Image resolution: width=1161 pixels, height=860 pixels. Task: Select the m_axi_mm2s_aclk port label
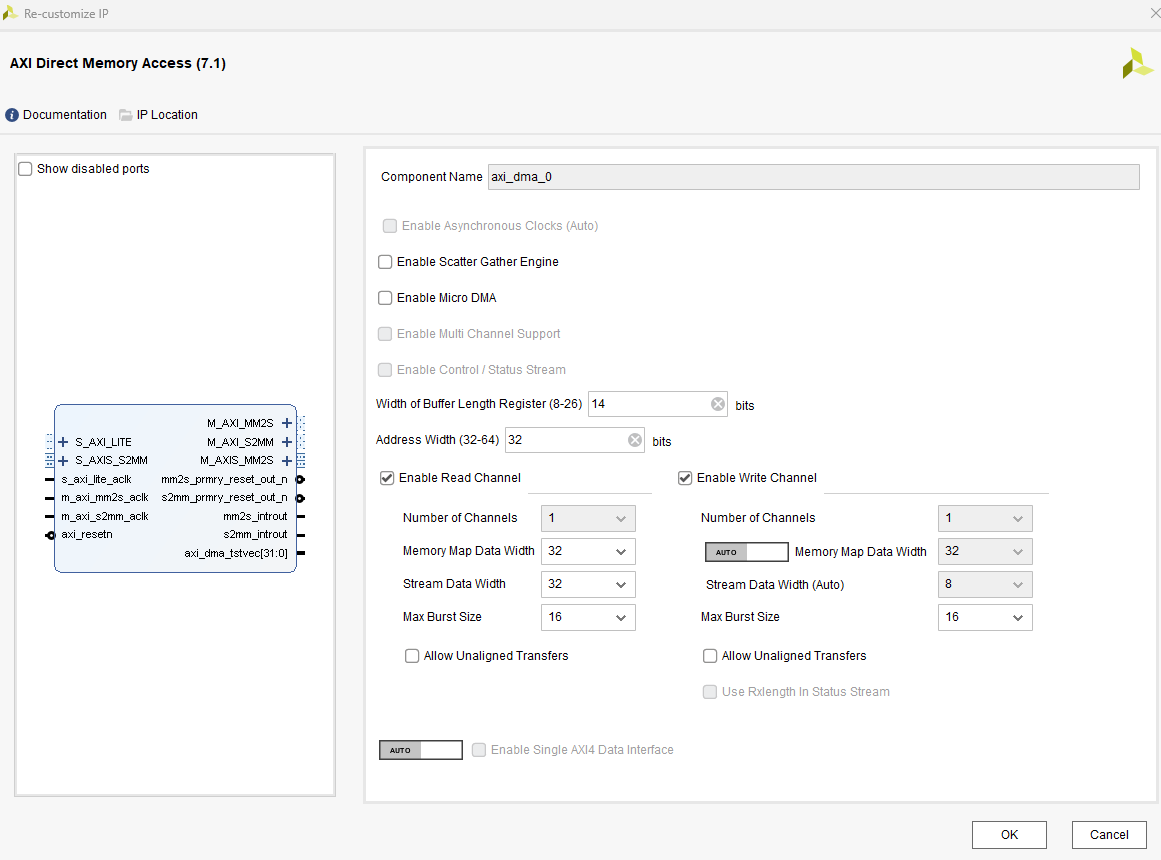(104, 498)
